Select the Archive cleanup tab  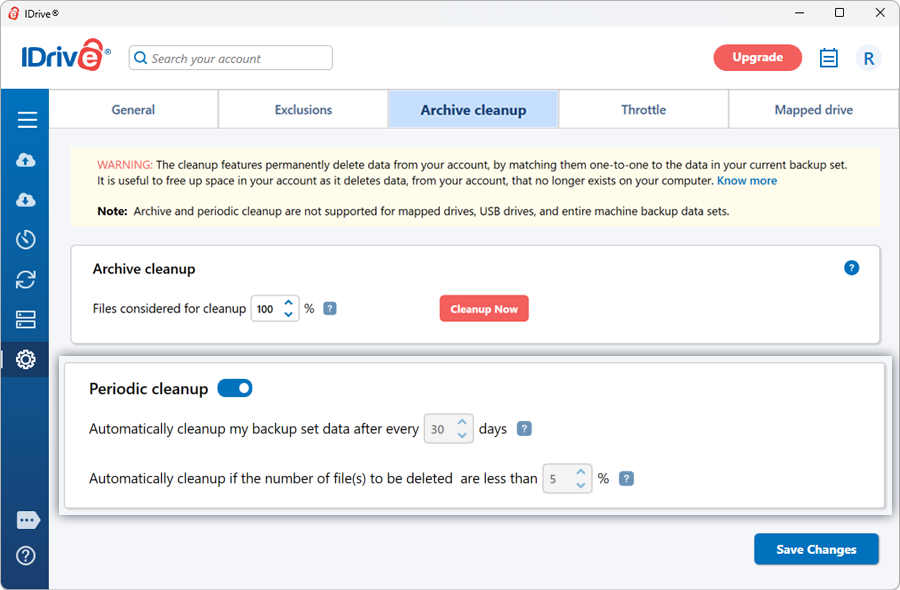pyautogui.click(x=474, y=110)
